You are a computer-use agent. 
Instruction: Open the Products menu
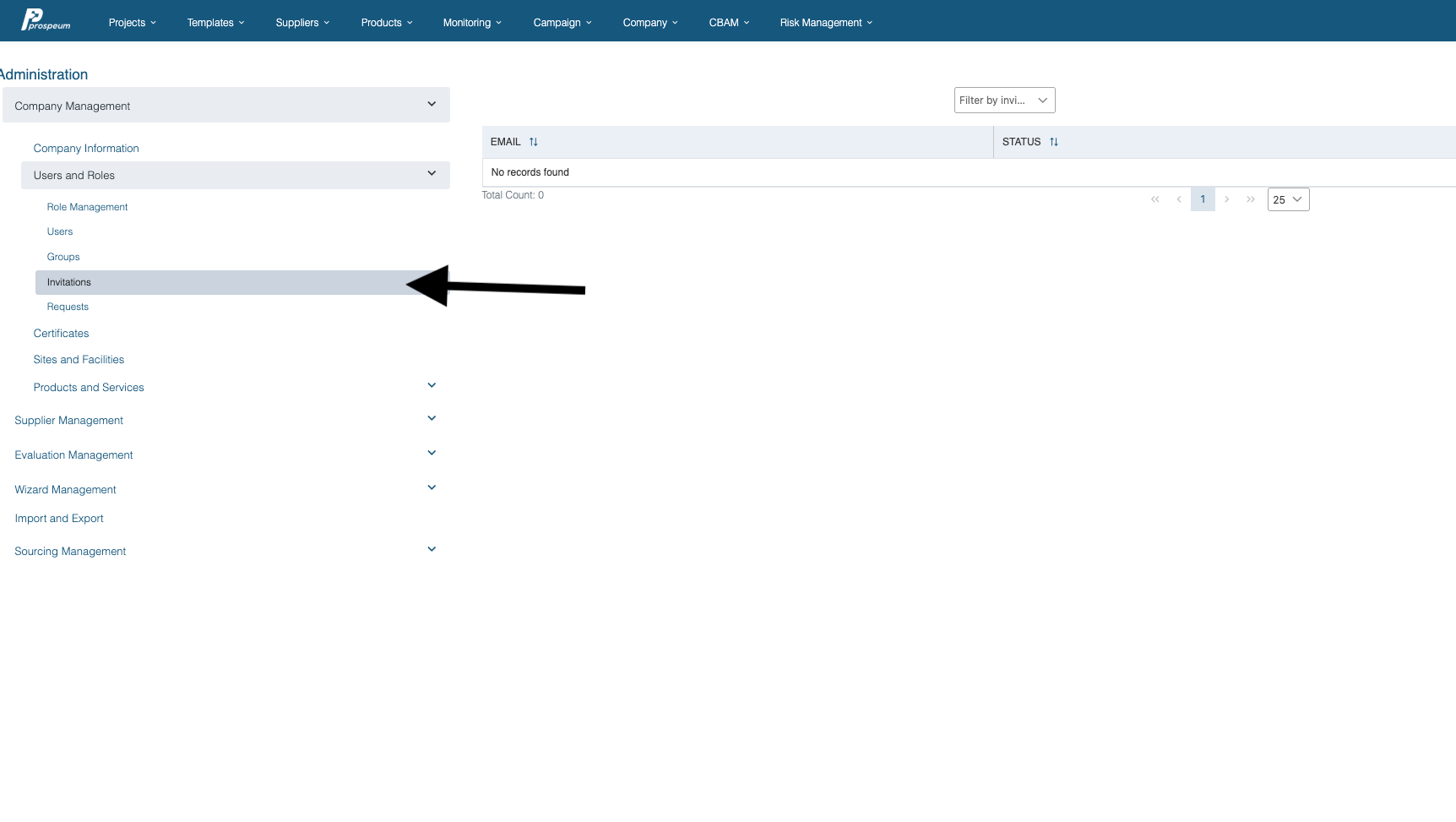(x=387, y=23)
